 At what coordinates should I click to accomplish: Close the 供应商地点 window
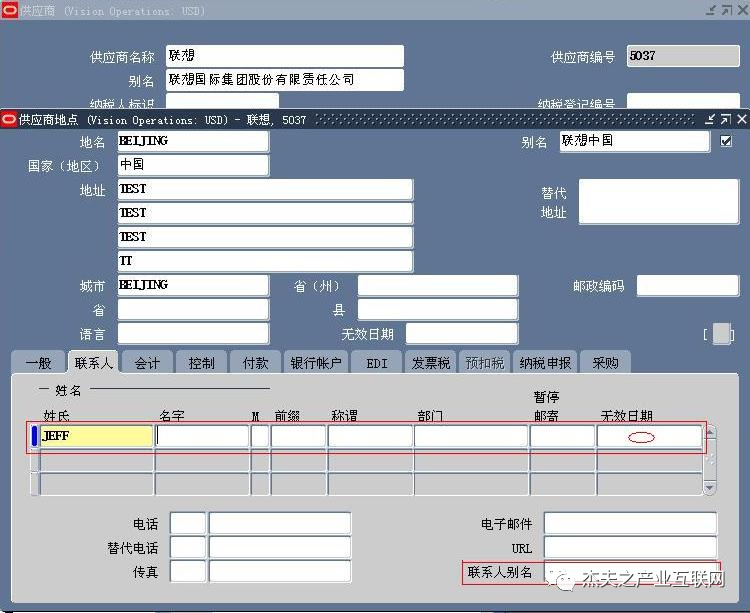tap(741, 119)
